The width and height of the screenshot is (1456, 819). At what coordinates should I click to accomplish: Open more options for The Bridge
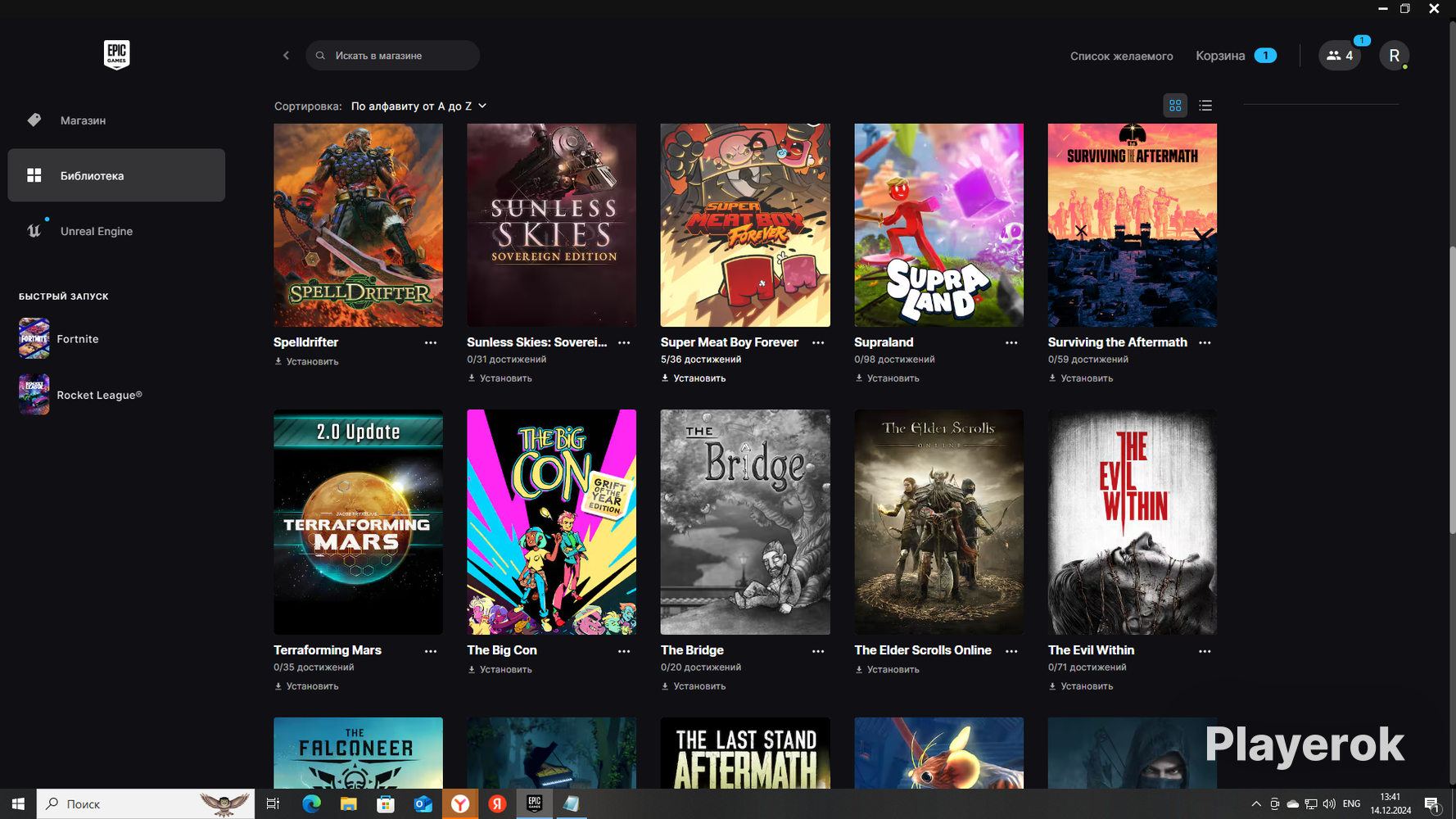(818, 651)
